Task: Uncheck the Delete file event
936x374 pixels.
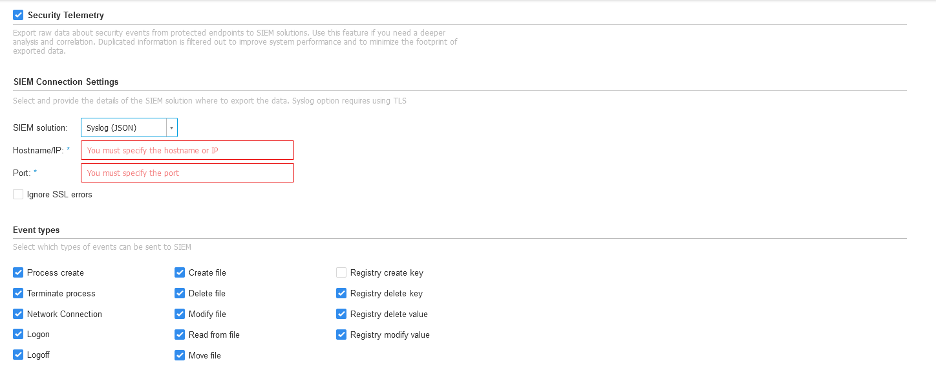Action: (180, 293)
